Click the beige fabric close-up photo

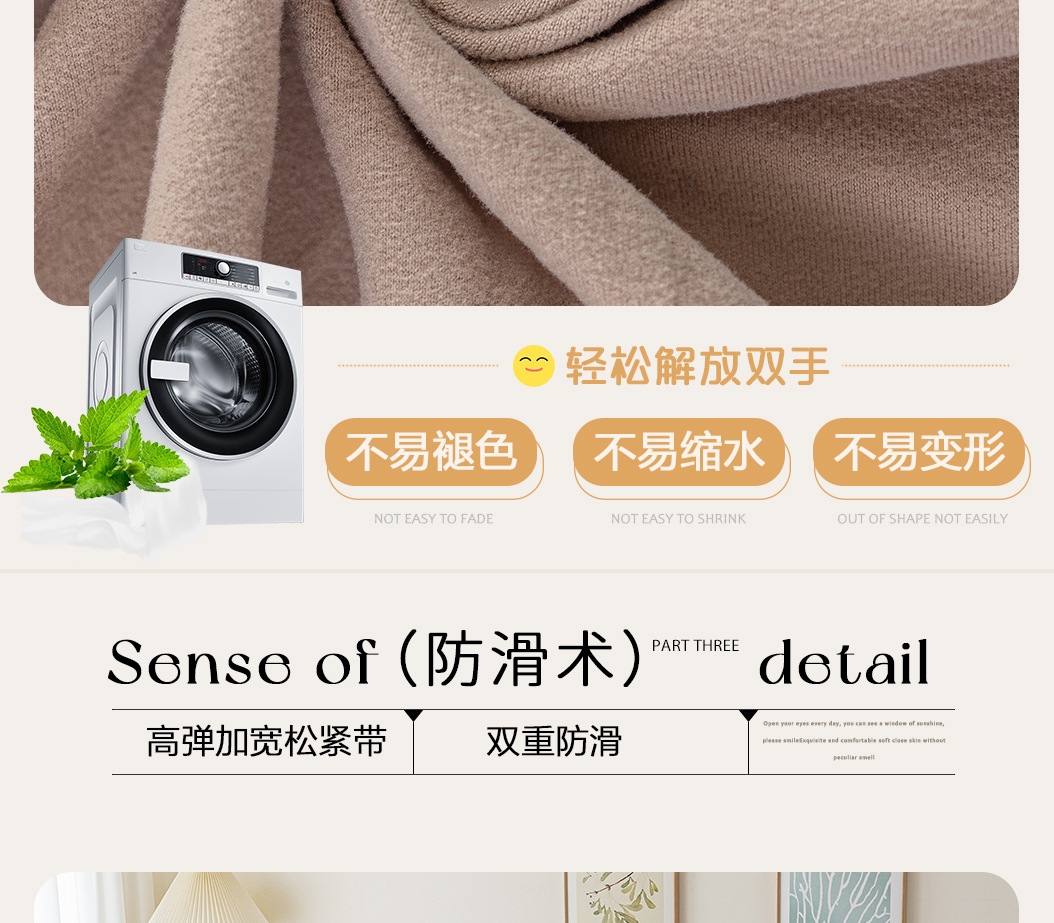coord(526,153)
